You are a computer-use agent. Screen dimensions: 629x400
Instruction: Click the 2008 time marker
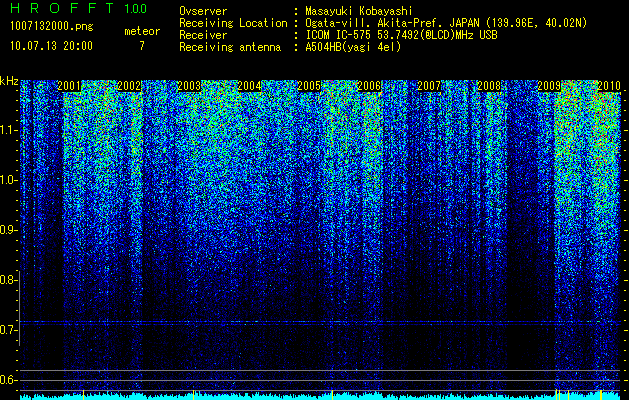pos(489,86)
